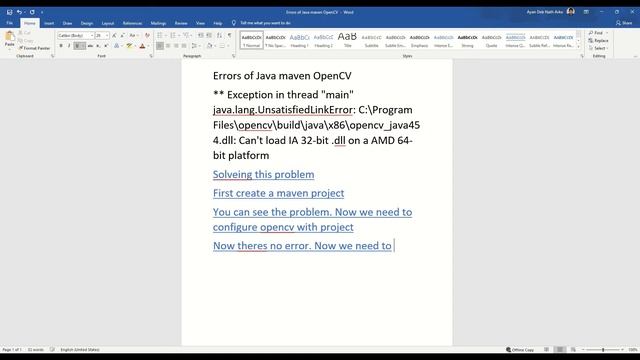Click the Tell me lightbulb icon
Image resolution: width=640 pixels, height=360 pixels.
tap(233, 23)
